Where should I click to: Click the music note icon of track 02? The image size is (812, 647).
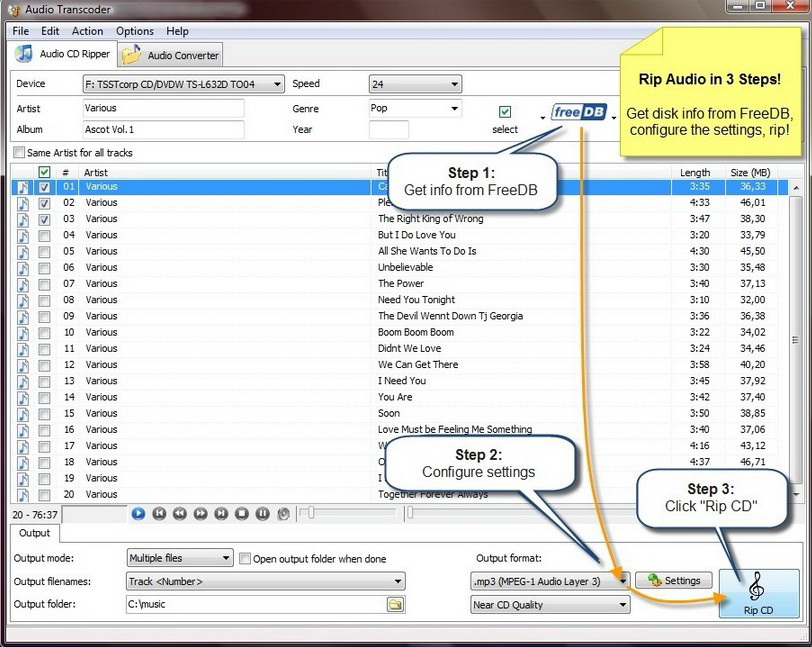(23, 204)
